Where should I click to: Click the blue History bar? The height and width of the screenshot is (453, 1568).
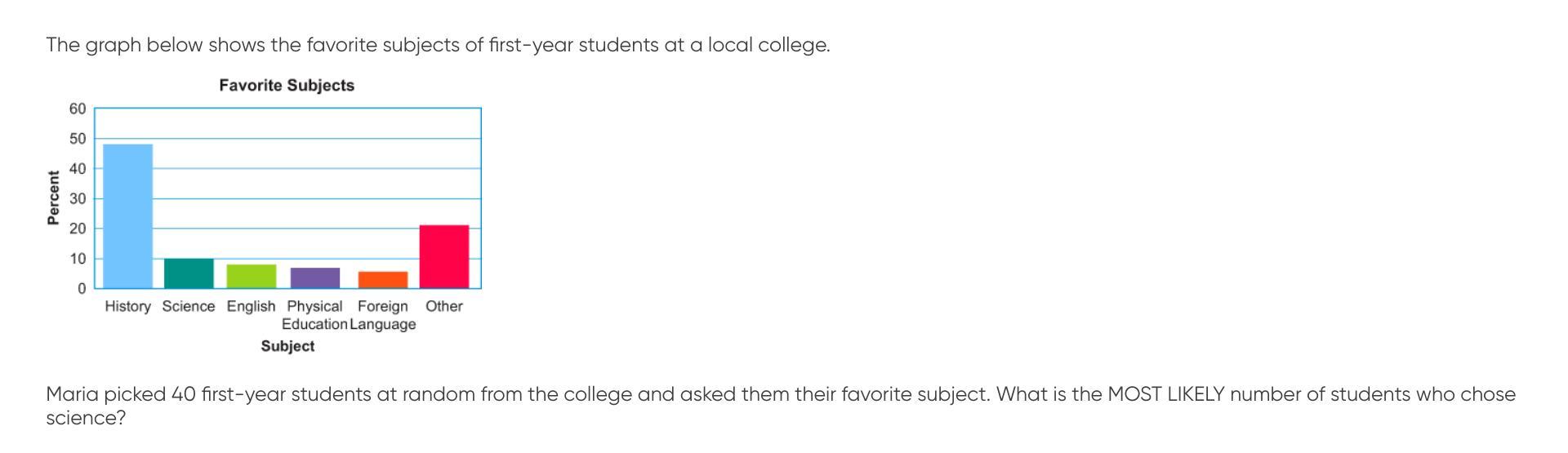coord(127,216)
